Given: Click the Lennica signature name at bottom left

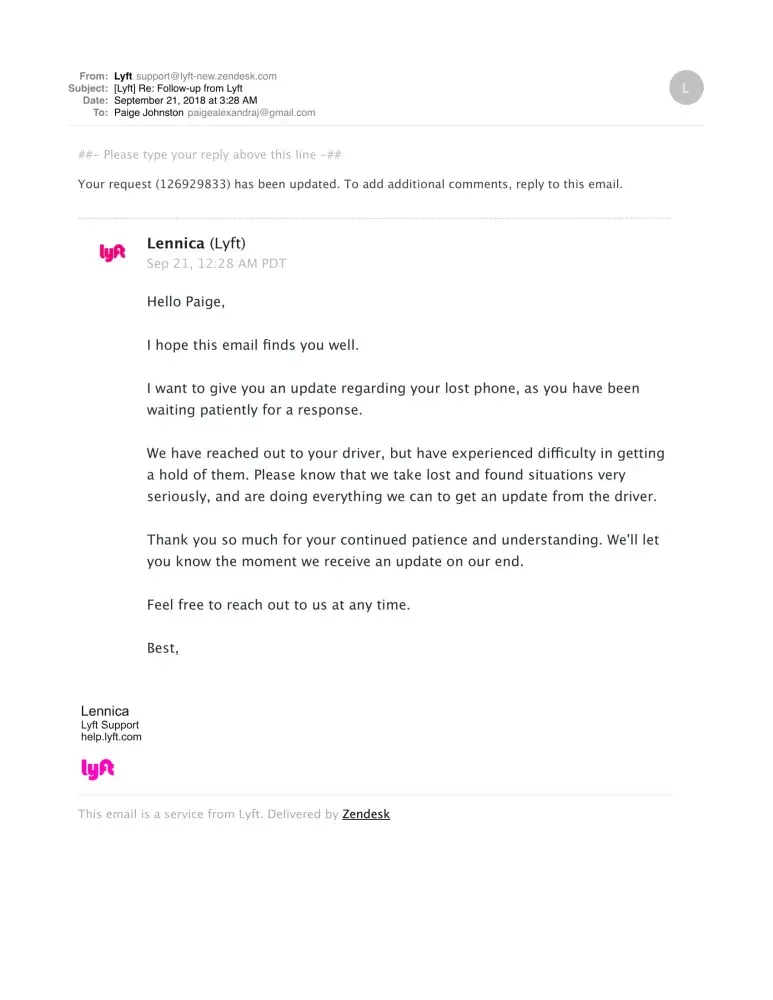Looking at the screenshot, I should [x=105, y=711].
